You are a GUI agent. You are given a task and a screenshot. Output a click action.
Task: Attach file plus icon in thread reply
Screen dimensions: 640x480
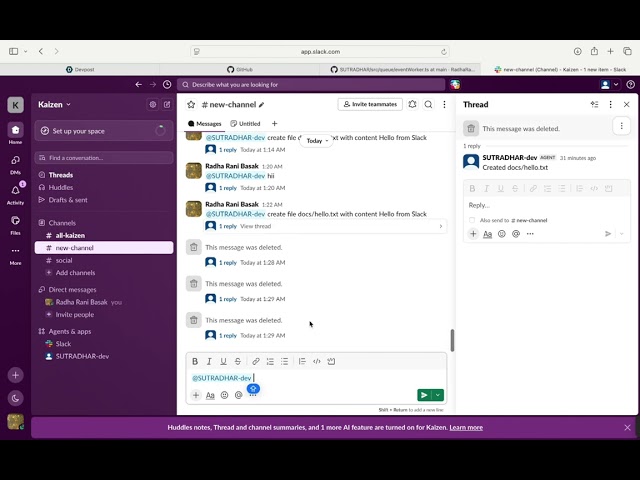click(x=473, y=234)
